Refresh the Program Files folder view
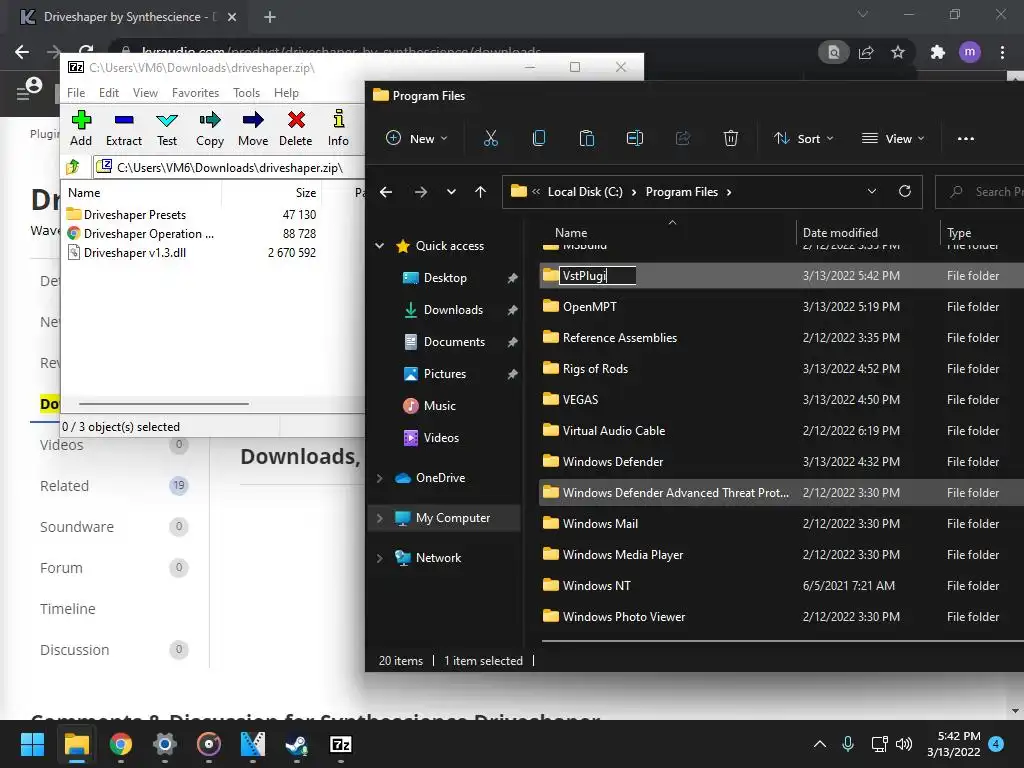This screenshot has width=1024, height=768. 904,191
